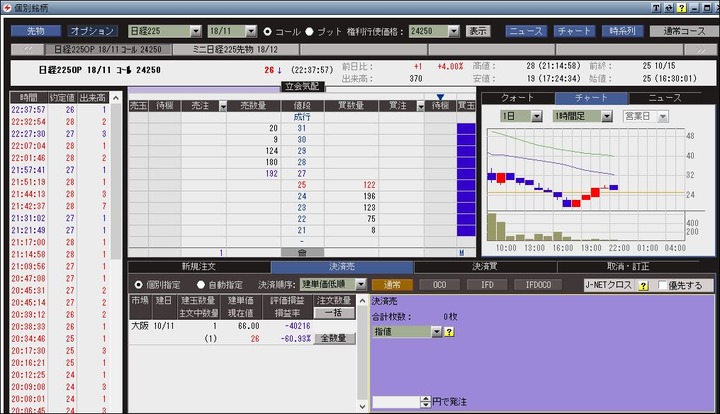Select 個別指定 radio option
Image resolution: width=720 pixels, height=414 pixels.
point(138,285)
